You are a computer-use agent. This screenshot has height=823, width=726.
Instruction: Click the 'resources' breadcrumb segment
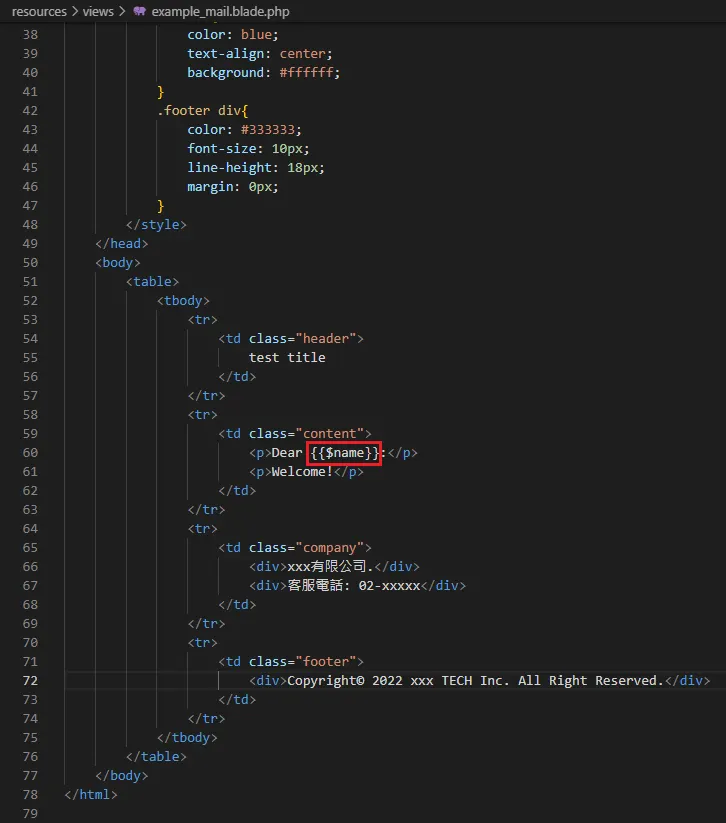coord(39,12)
